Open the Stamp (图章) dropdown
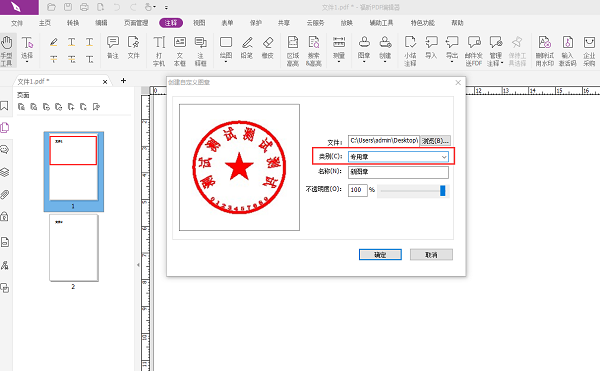This screenshot has width=600, height=371. point(364,61)
